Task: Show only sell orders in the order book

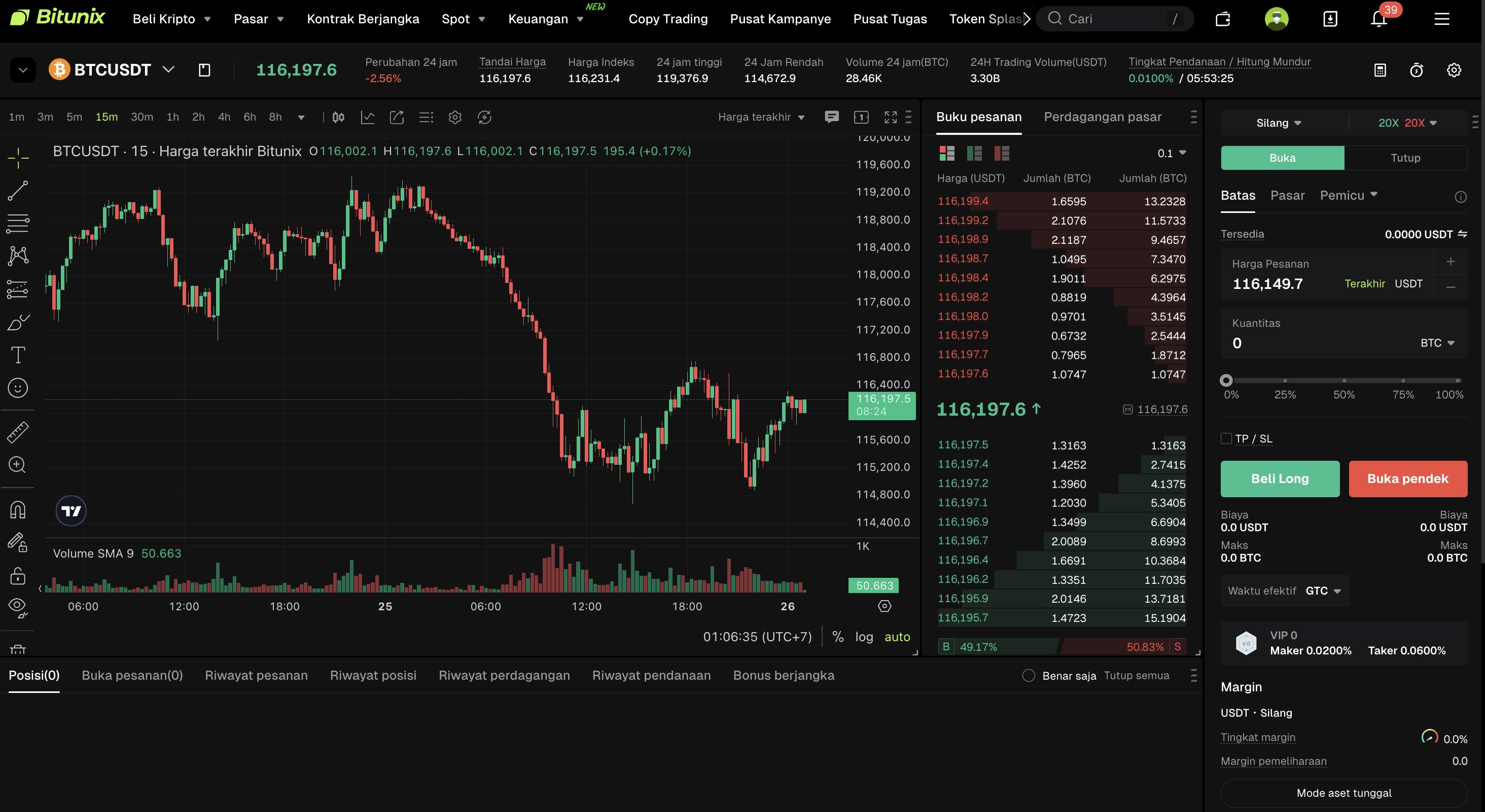Action: pyautogui.click(x=1002, y=153)
